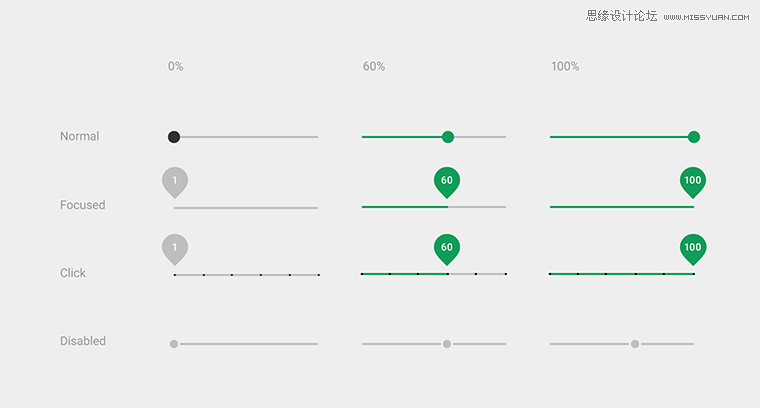Click the green 60 bubble in Click row
The width and height of the screenshot is (760, 408).
click(447, 250)
